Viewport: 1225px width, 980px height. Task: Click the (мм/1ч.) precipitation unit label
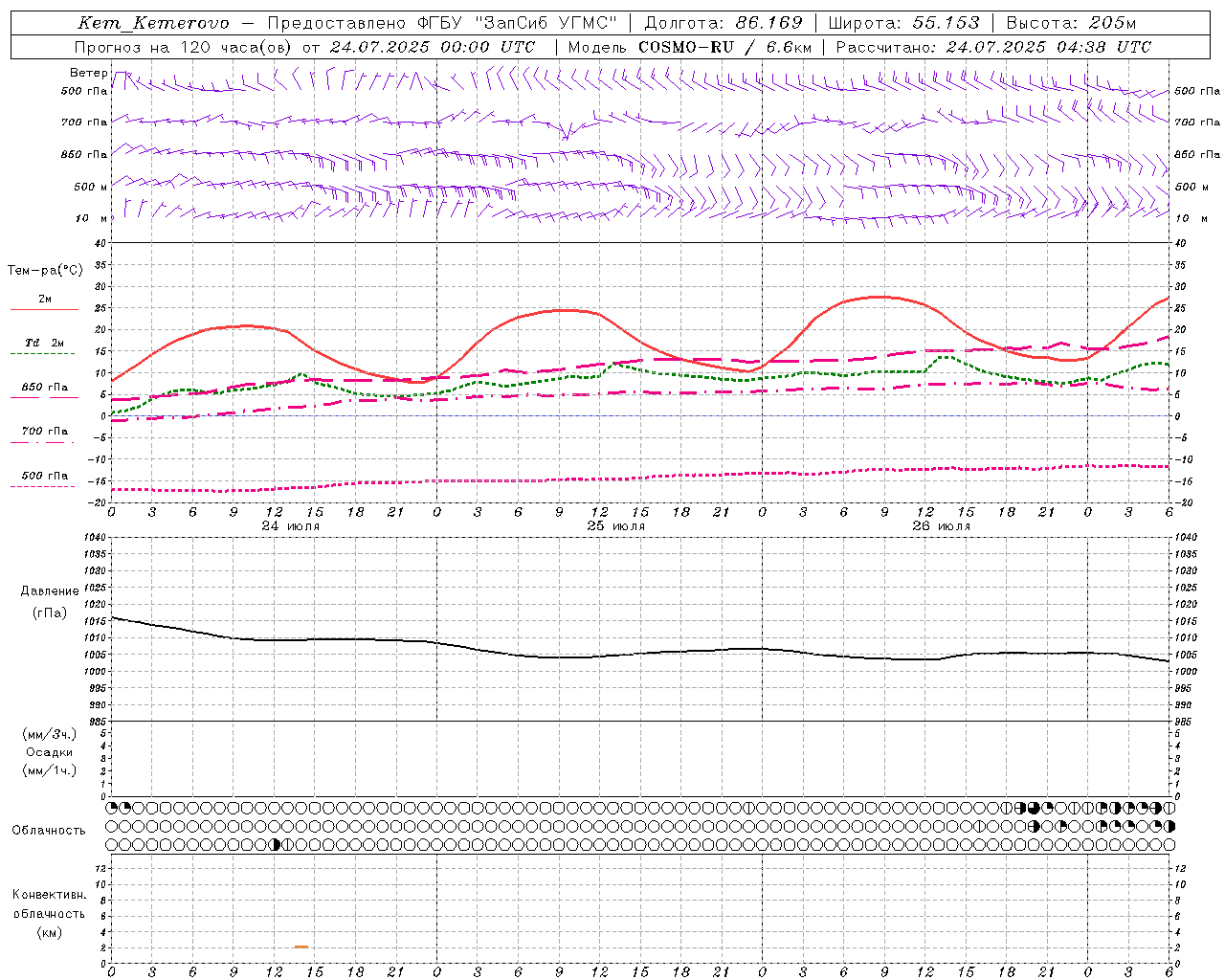pyautogui.click(x=50, y=770)
